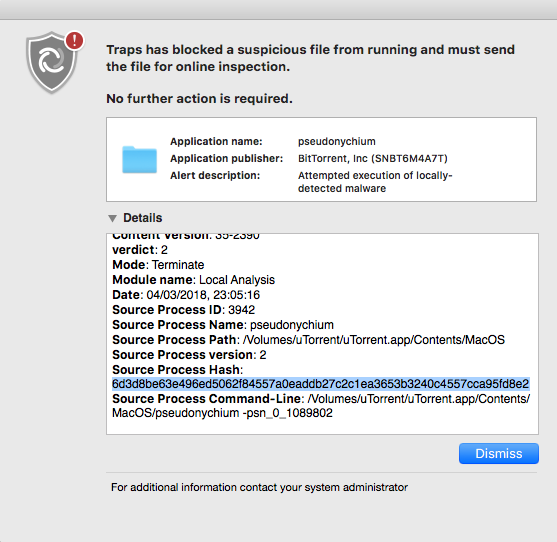Image resolution: width=557 pixels, height=542 pixels.
Task: Click the Source Process Path line
Action: pos(308,340)
